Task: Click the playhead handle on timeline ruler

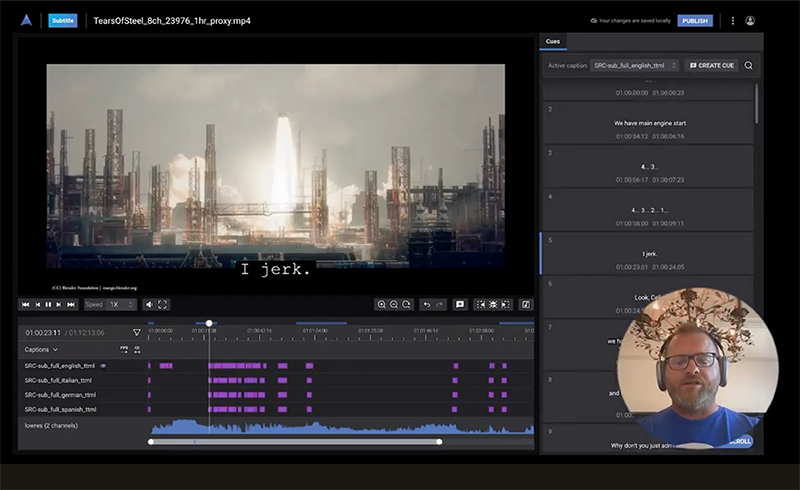Action: (x=209, y=323)
